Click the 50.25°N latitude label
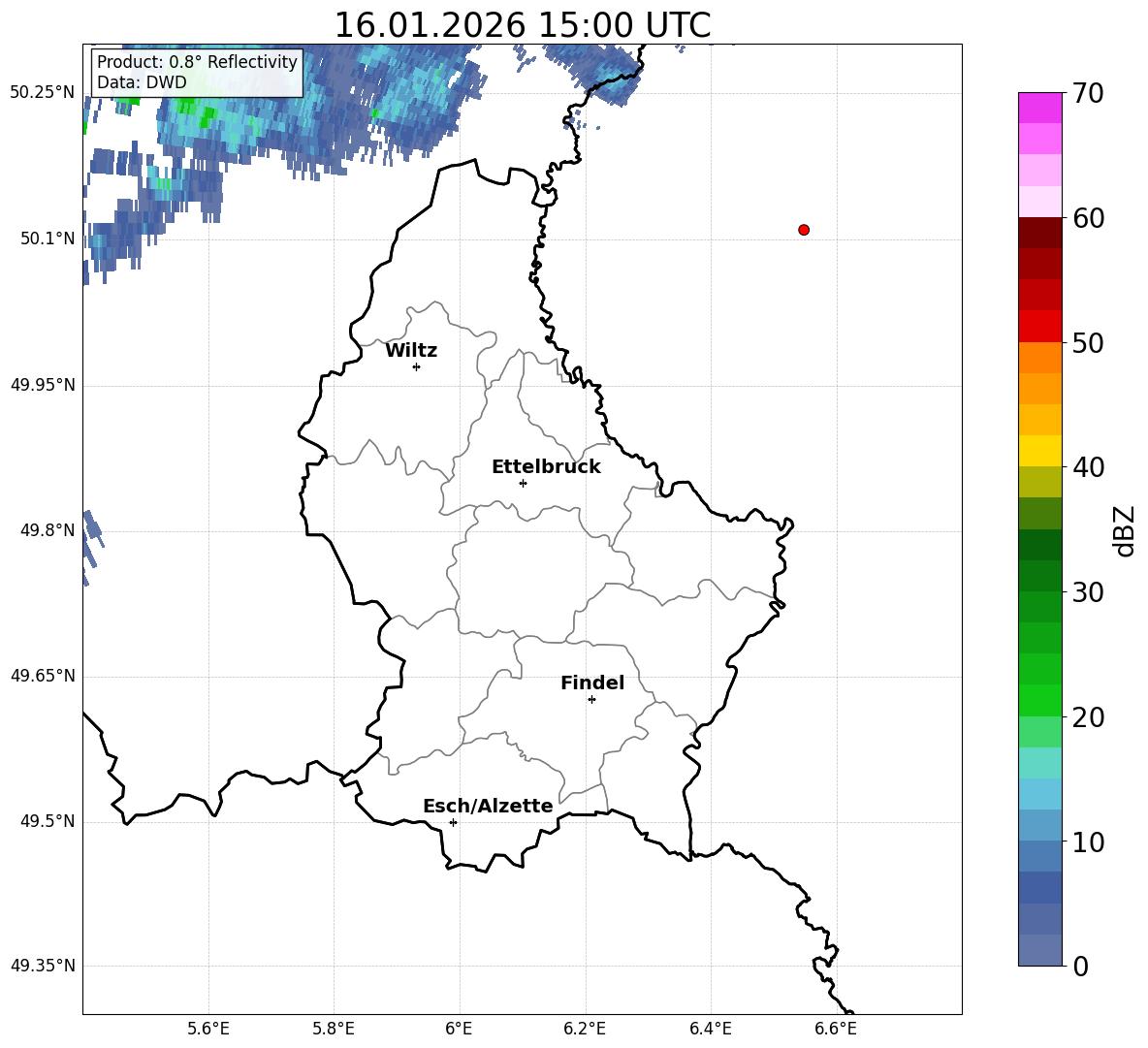 click(43, 93)
